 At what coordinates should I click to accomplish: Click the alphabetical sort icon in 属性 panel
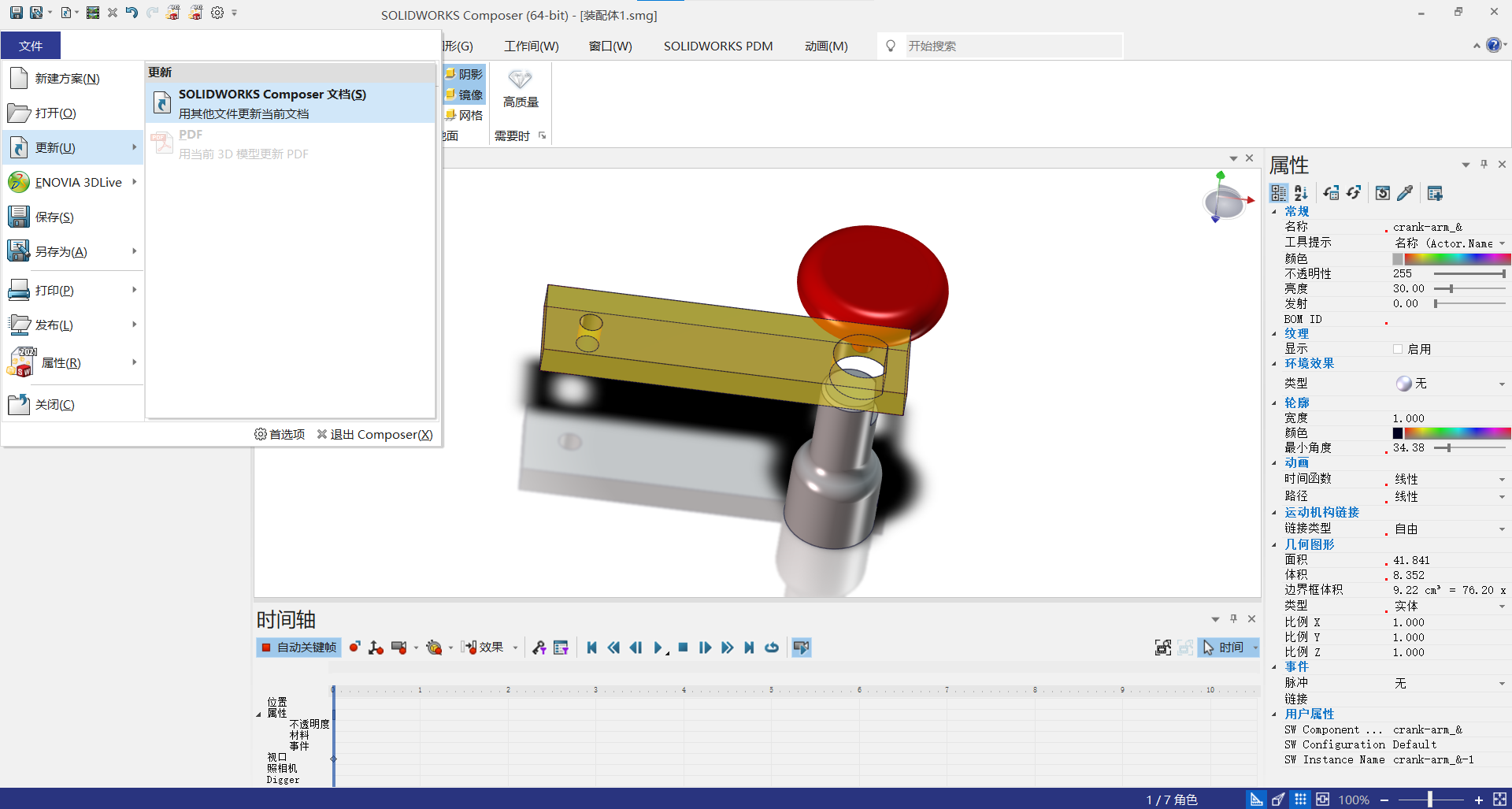[x=1301, y=193]
